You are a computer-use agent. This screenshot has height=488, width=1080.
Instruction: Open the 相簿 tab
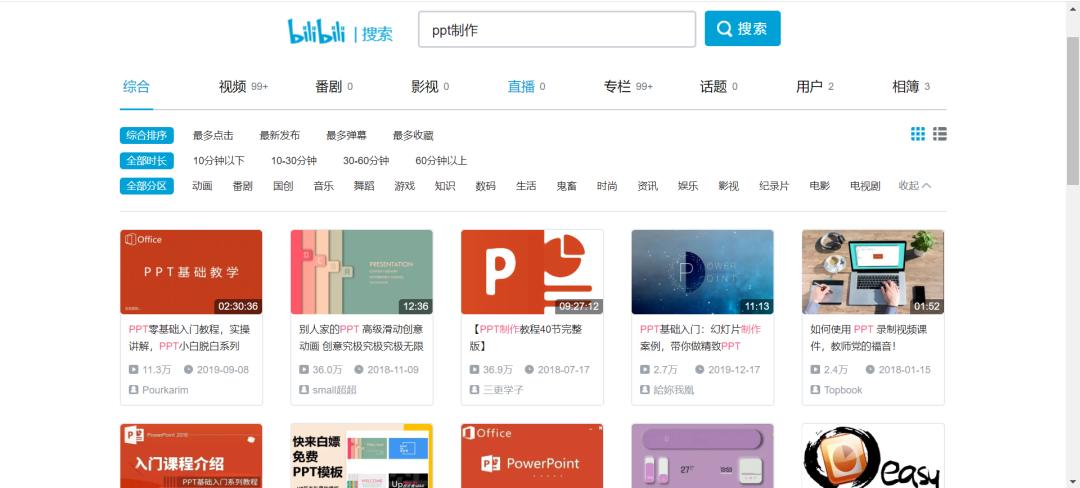(x=911, y=87)
